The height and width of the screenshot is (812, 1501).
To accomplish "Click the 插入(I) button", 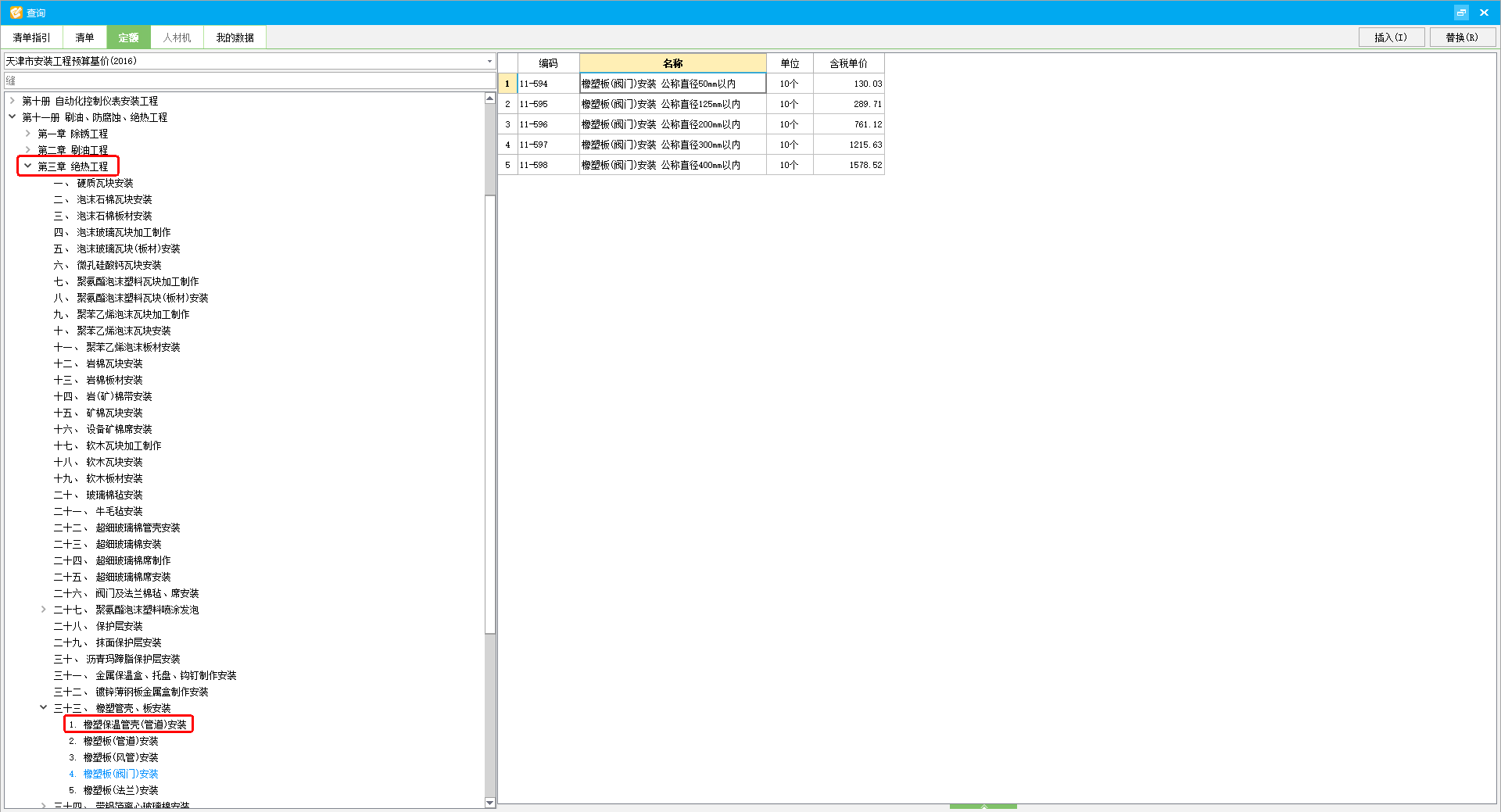I will 1391,38.
